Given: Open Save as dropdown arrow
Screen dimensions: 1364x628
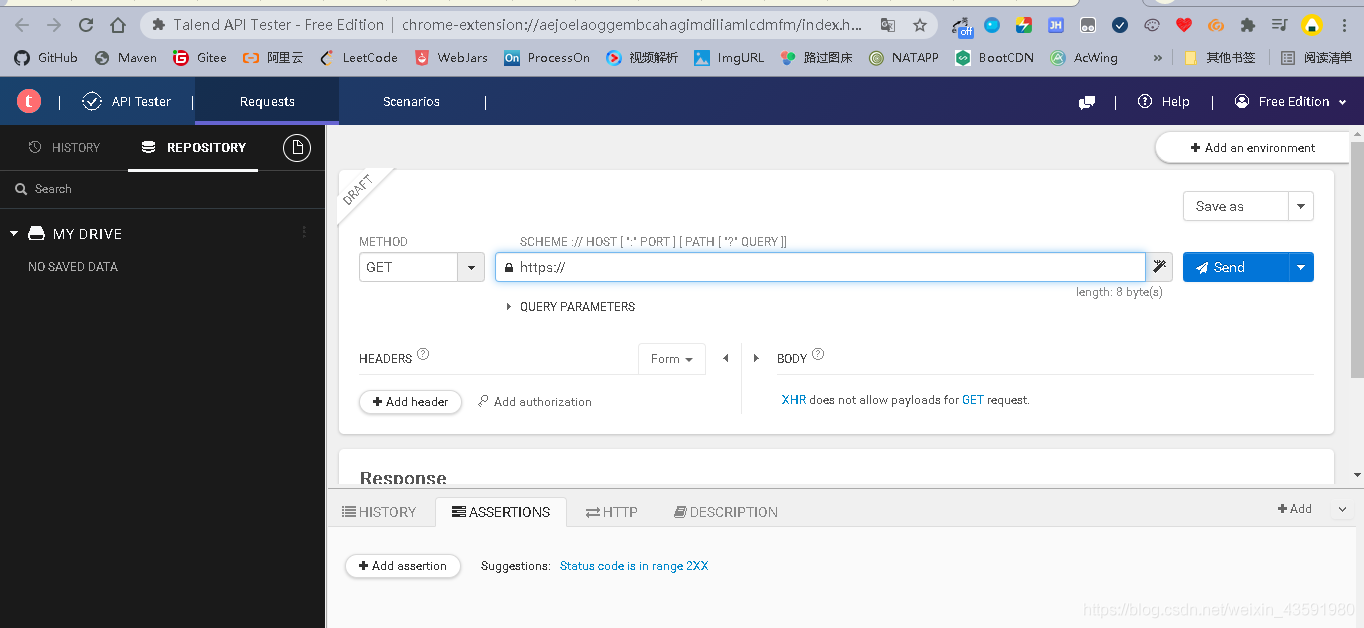Looking at the screenshot, I should click(x=1301, y=206).
